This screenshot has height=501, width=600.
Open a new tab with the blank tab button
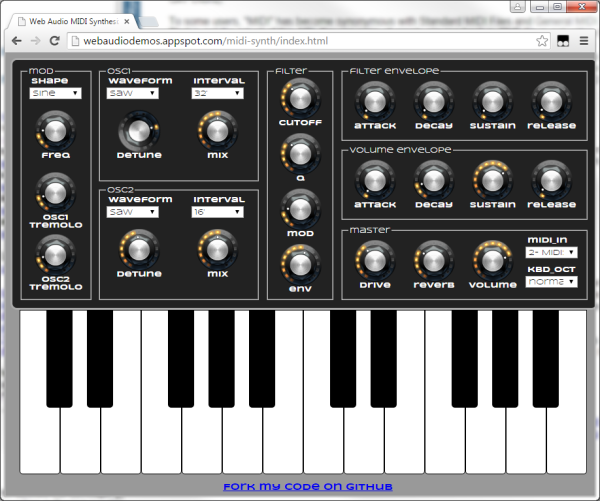coord(150,22)
